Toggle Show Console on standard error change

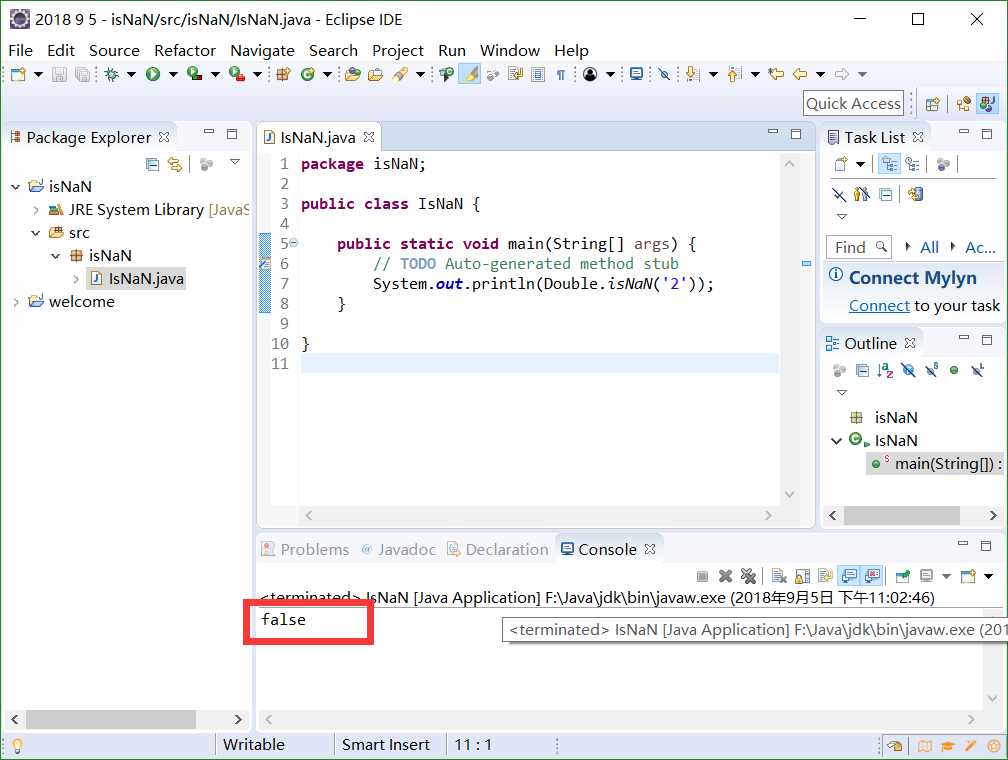[x=872, y=576]
